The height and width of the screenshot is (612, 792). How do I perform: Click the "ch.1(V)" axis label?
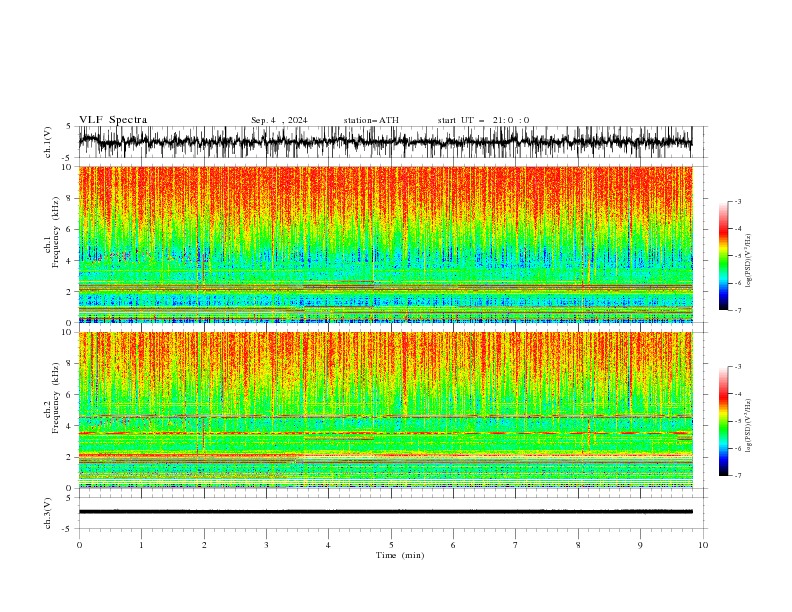[x=48, y=142]
